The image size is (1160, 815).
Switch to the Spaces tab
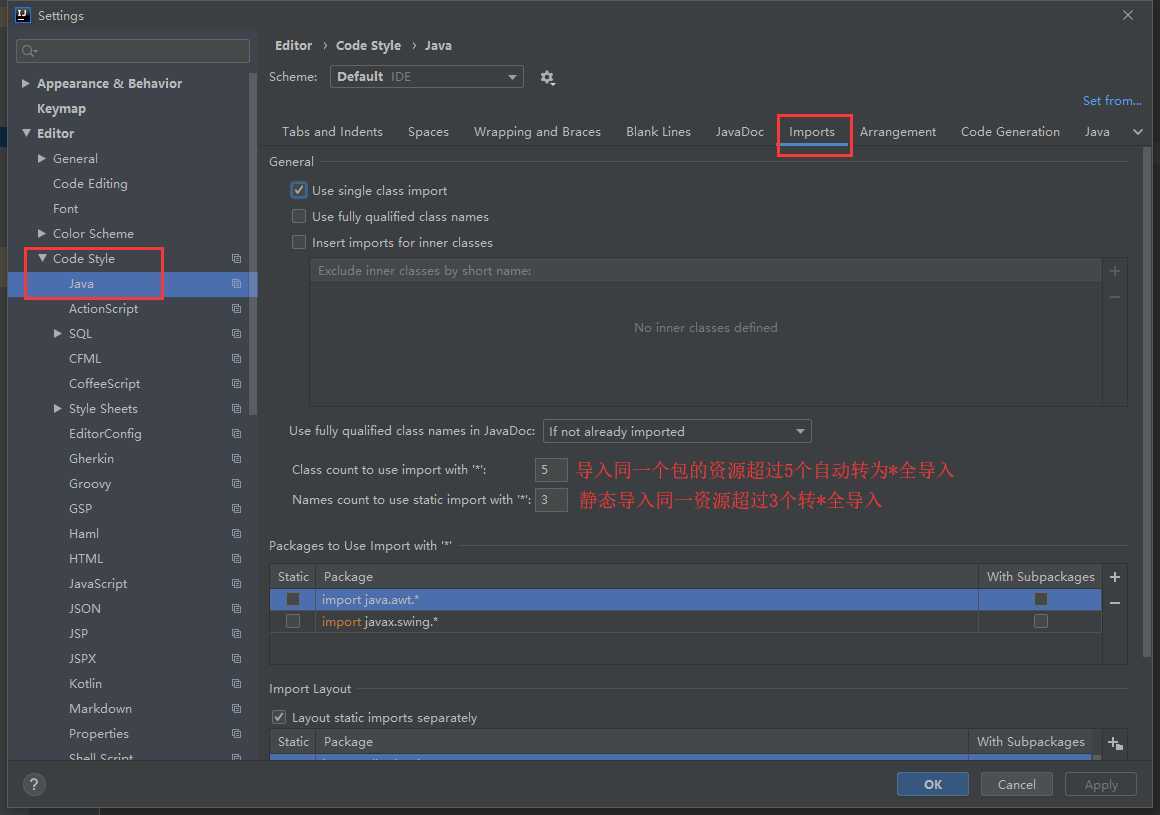(428, 132)
